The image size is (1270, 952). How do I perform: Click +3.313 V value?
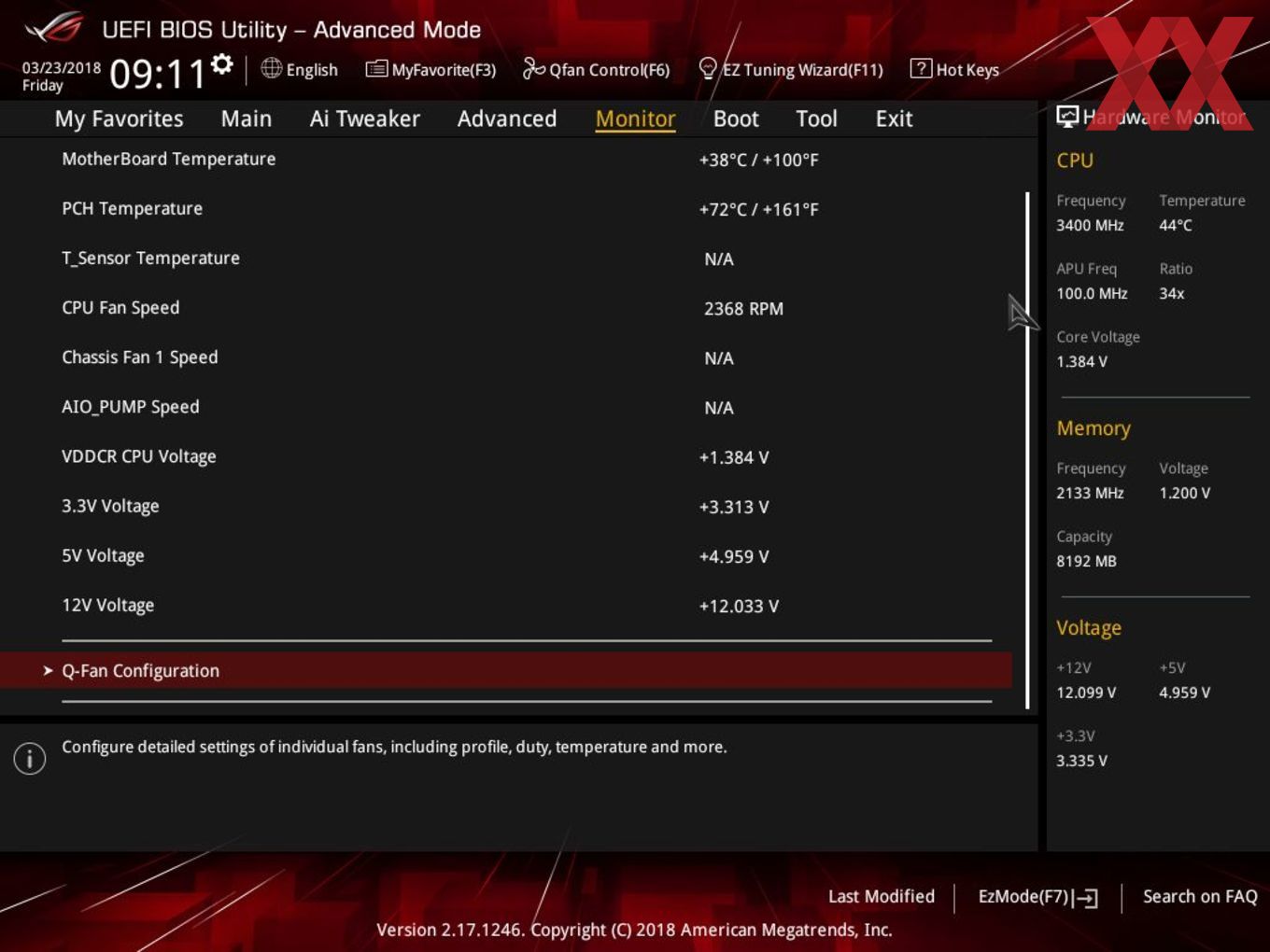(734, 507)
